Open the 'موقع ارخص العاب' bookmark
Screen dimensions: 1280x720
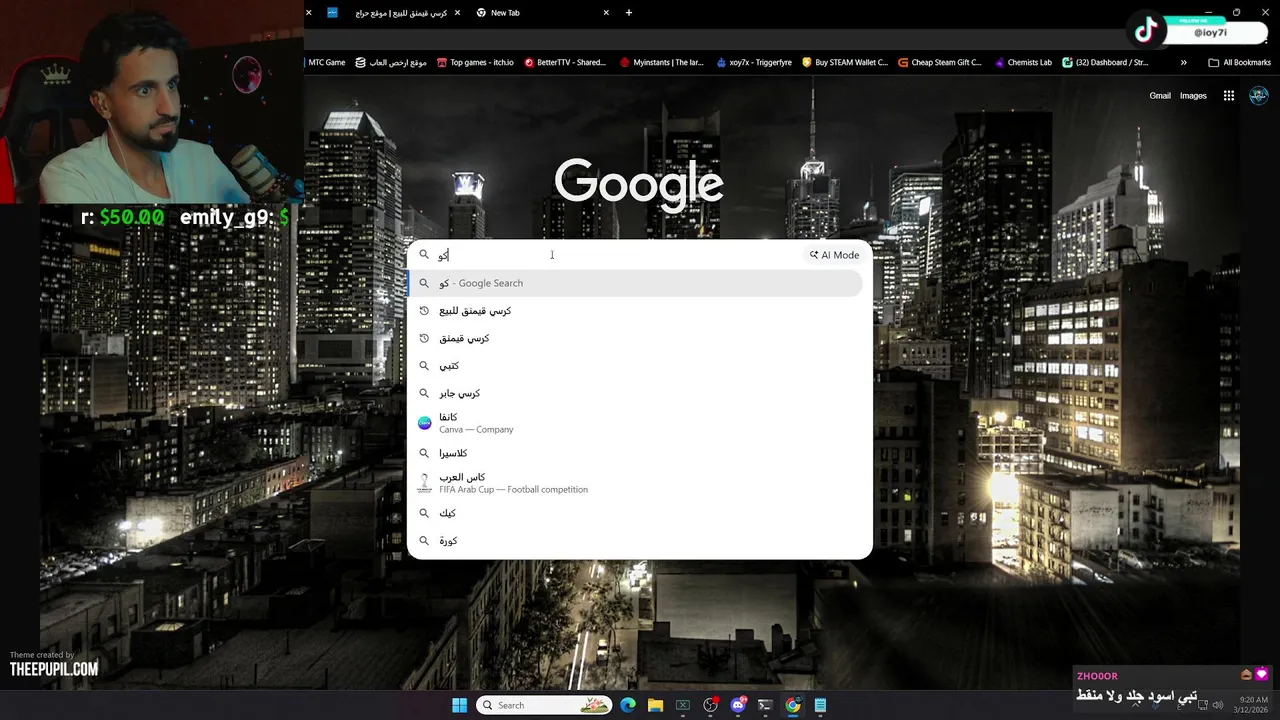(391, 62)
